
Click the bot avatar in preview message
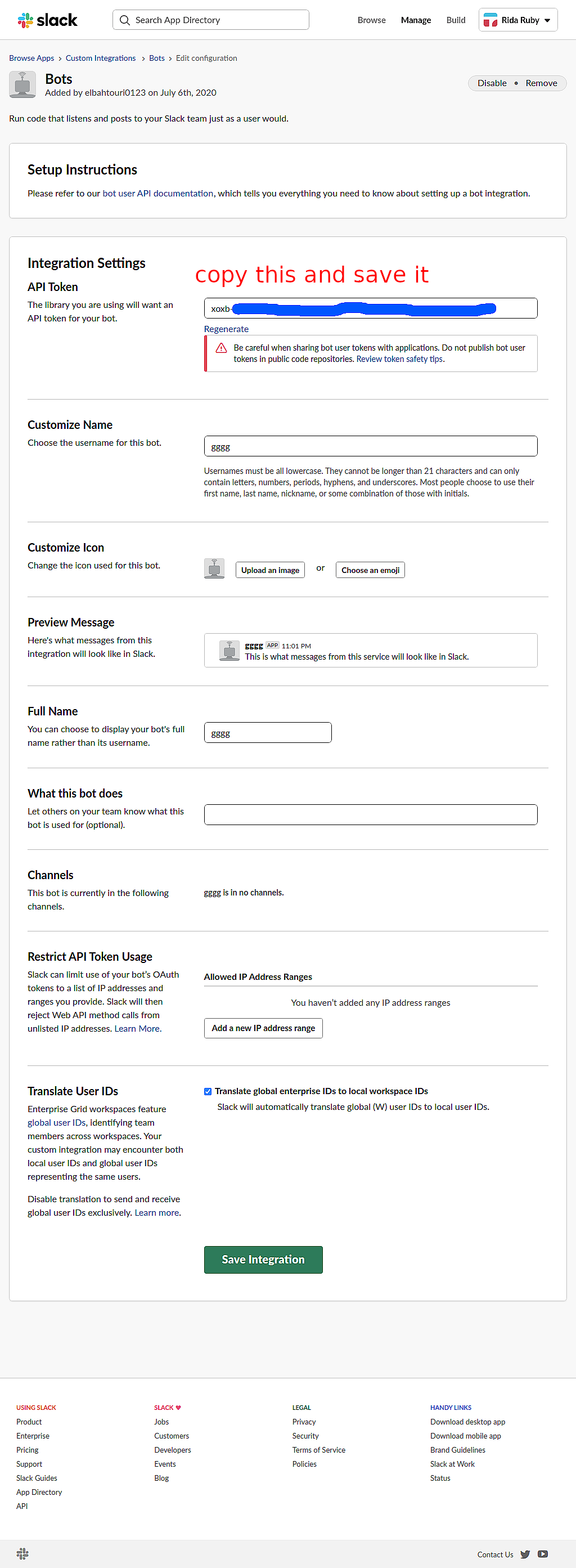point(229,650)
